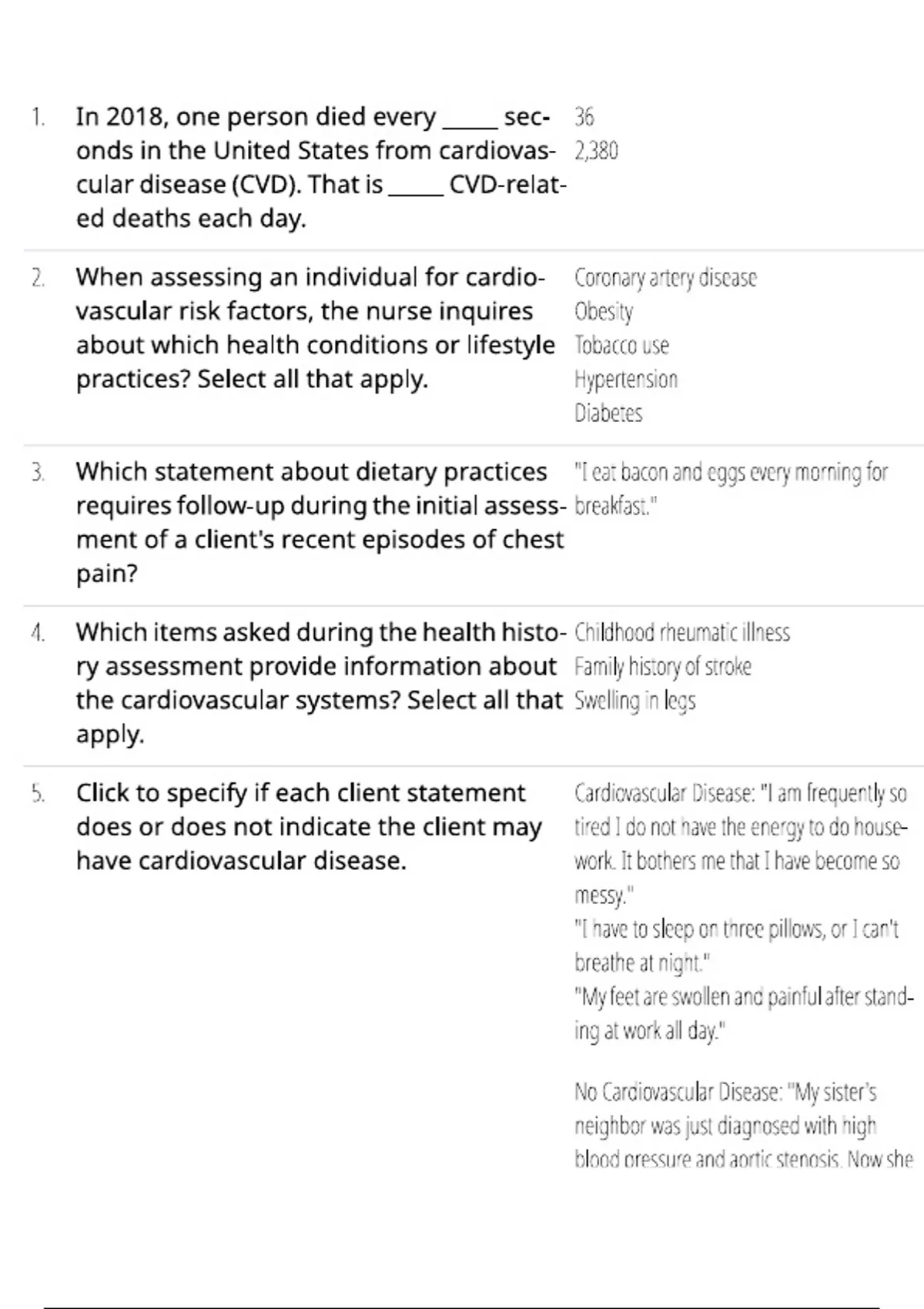
Task: Click question number 5 marker
Action: [38, 794]
